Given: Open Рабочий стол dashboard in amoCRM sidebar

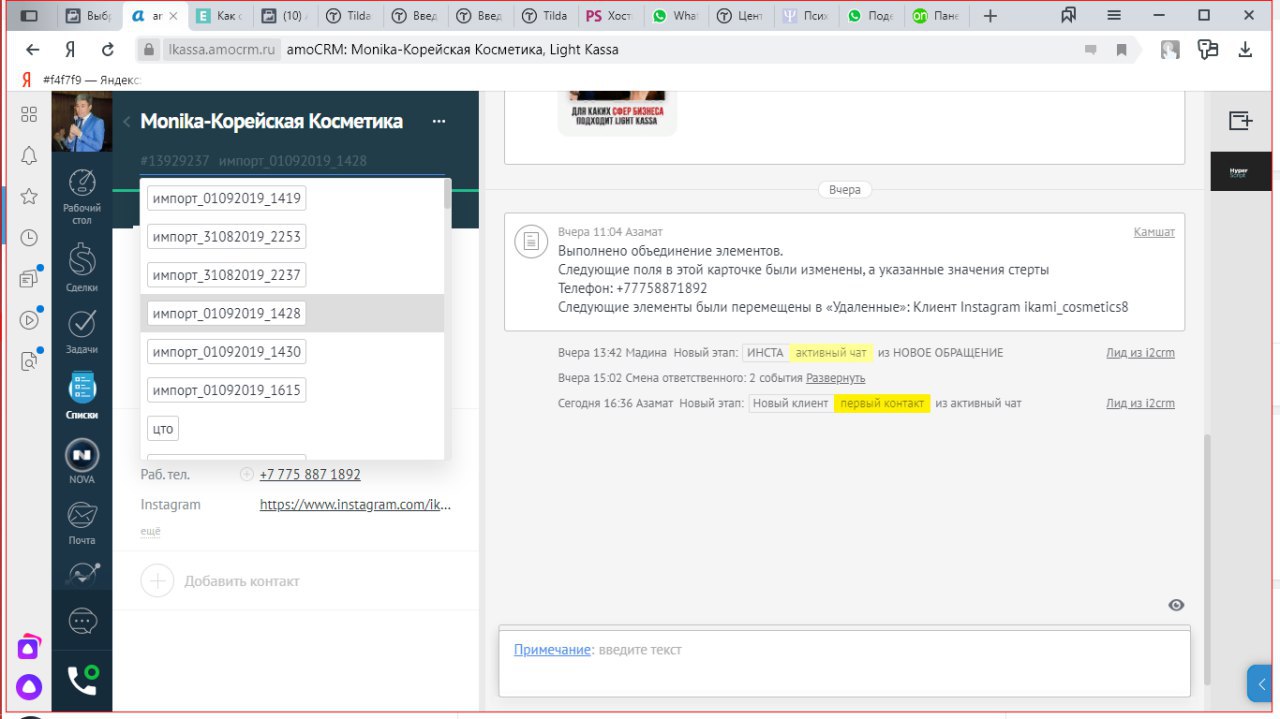Looking at the screenshot, I should point(81,197).
